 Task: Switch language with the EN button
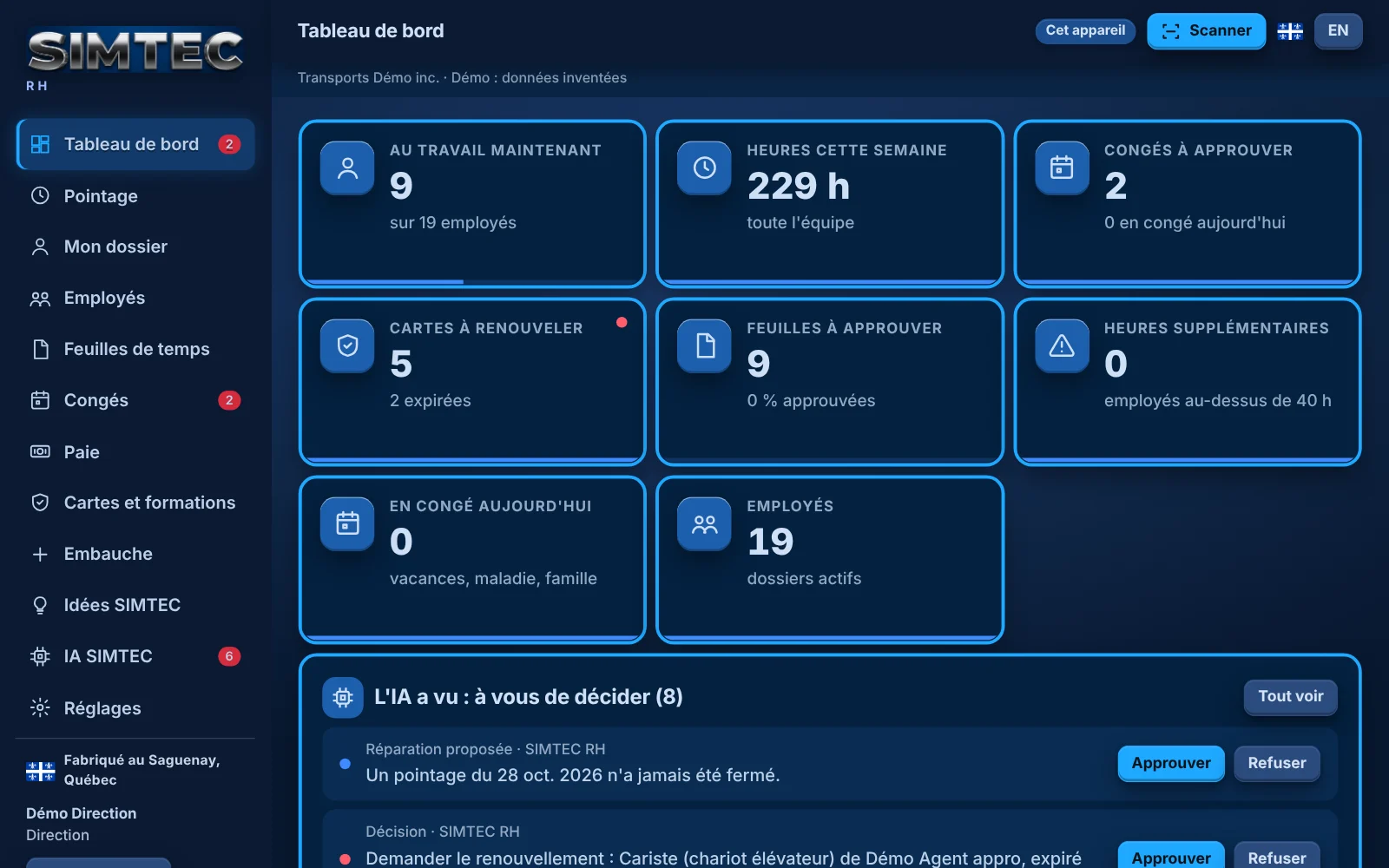1338,31
